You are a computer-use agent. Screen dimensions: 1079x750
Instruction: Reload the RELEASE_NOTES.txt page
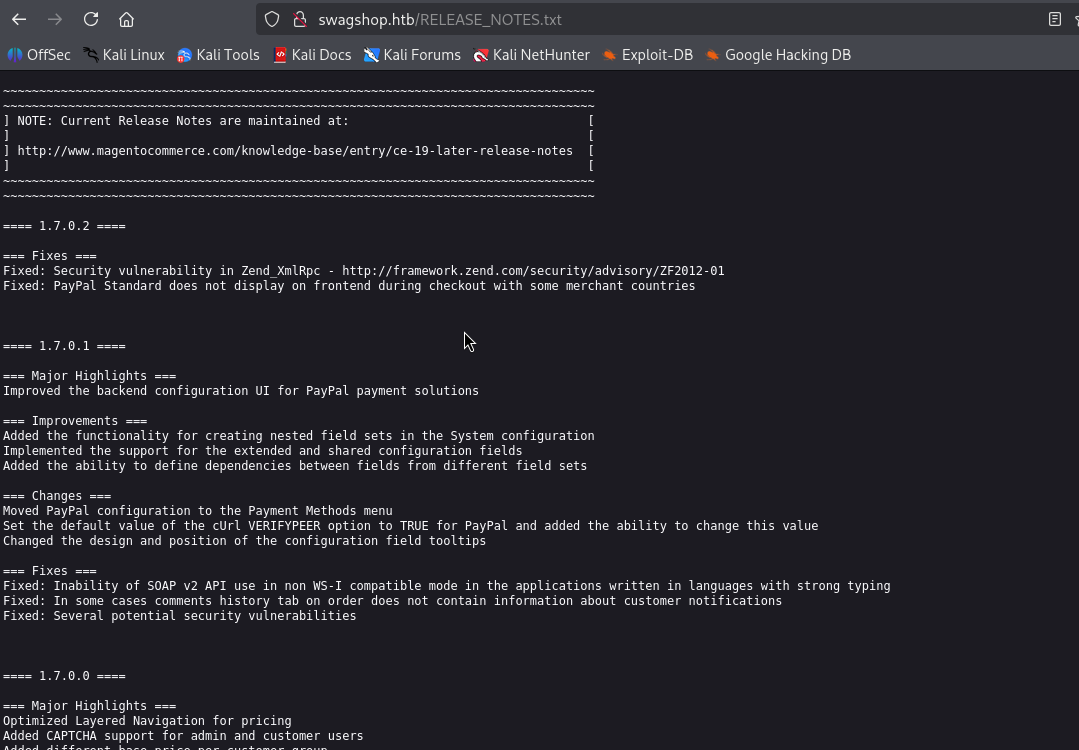pyautogui.click(x=91, y=19)
